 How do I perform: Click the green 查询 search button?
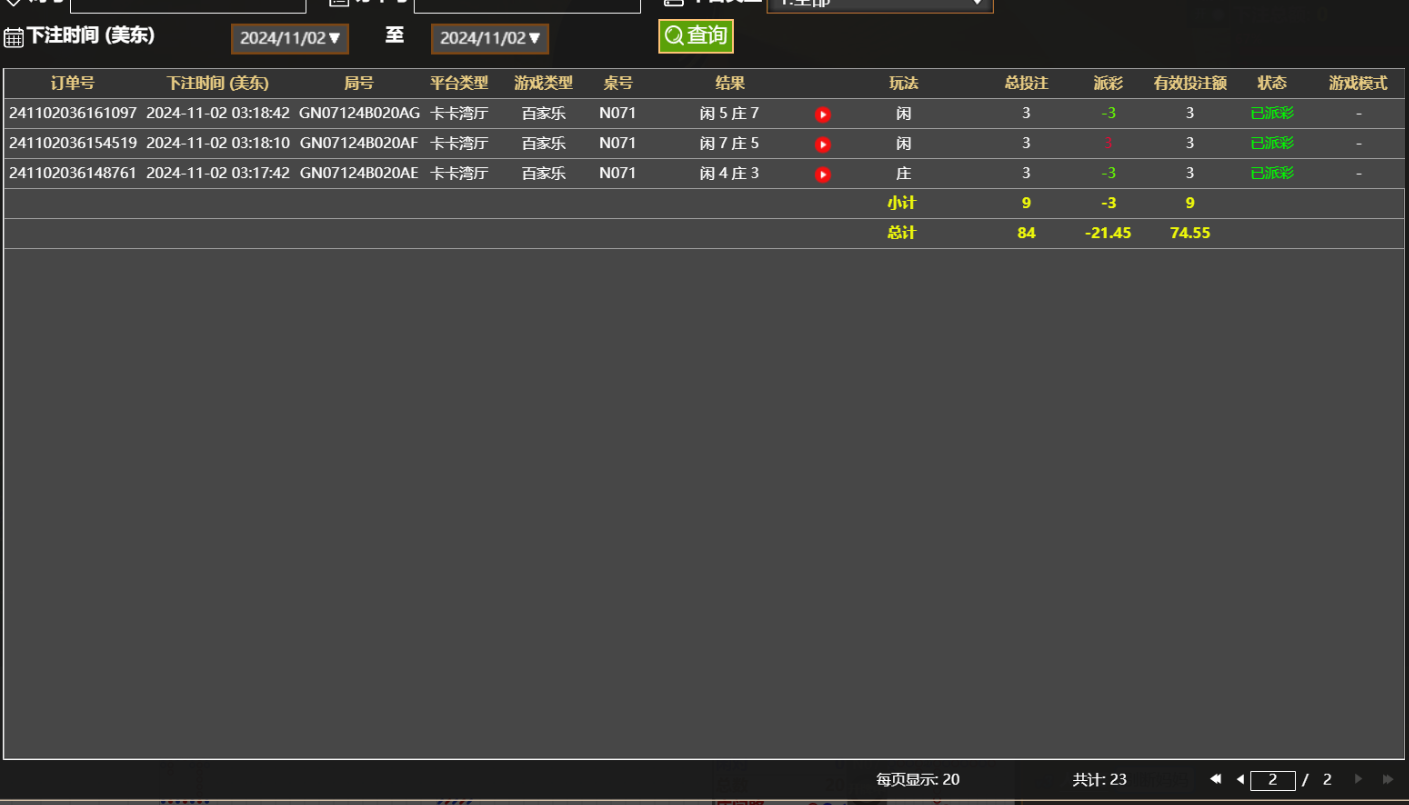(696, 36)
